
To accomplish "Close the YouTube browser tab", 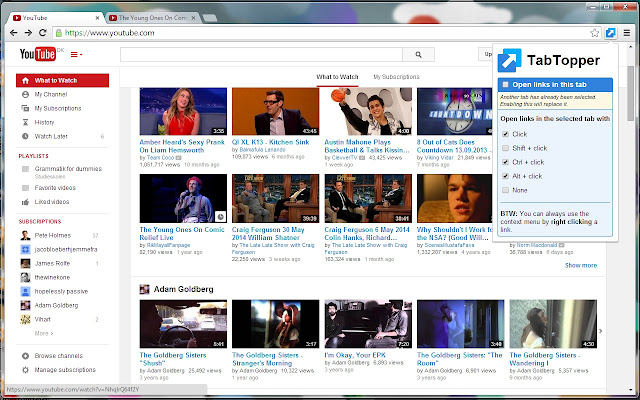I will pos(98,18).
